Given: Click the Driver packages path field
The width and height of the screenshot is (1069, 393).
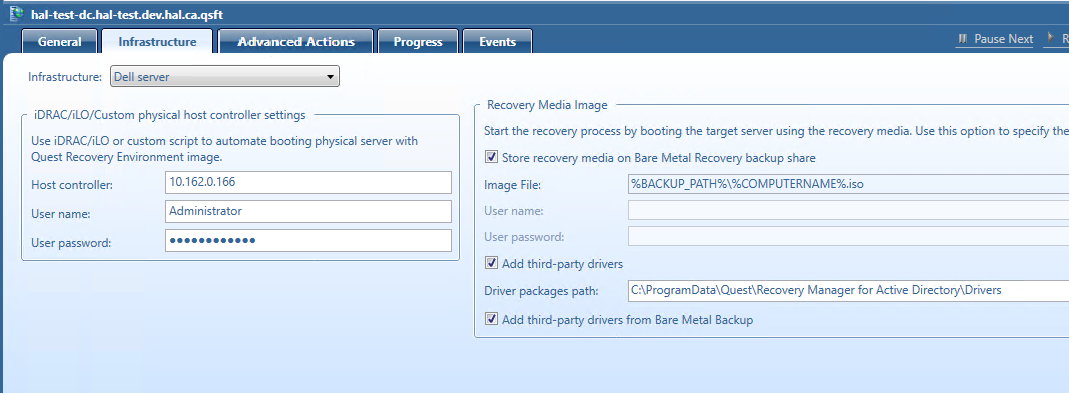Looking at the screenshot, I should 848,290.
